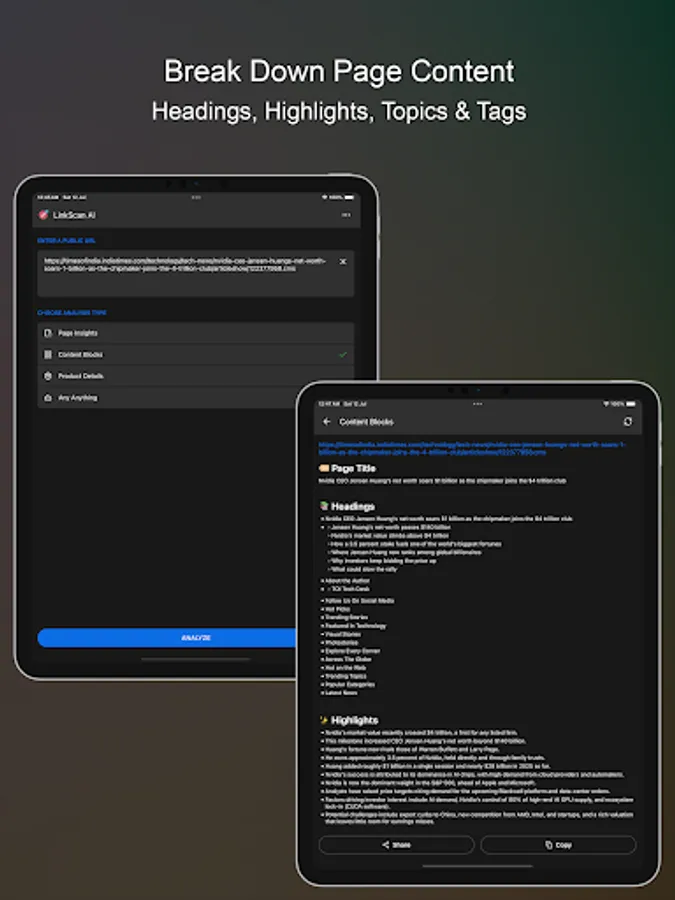
Task: Click the Content Blocks grid icon
Action: coord(48,355)
